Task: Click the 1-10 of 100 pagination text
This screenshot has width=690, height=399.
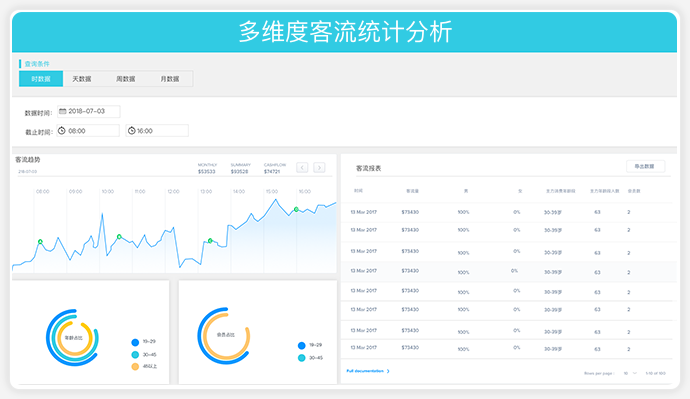Action: [656, 373]
